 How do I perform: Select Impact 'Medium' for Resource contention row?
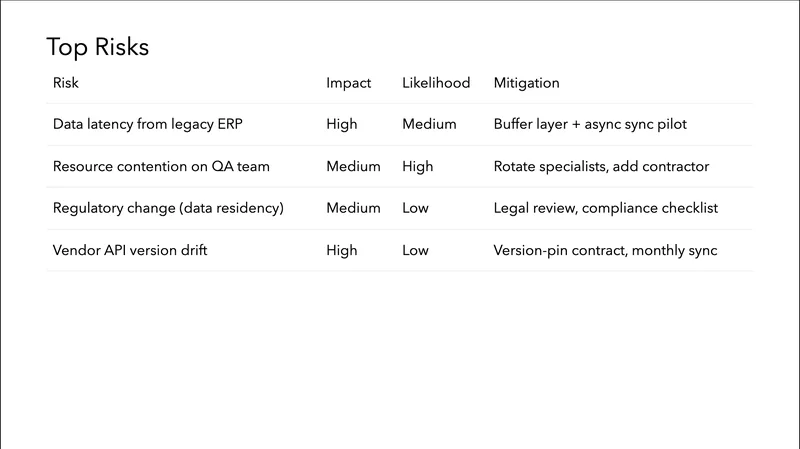(353, 167)
